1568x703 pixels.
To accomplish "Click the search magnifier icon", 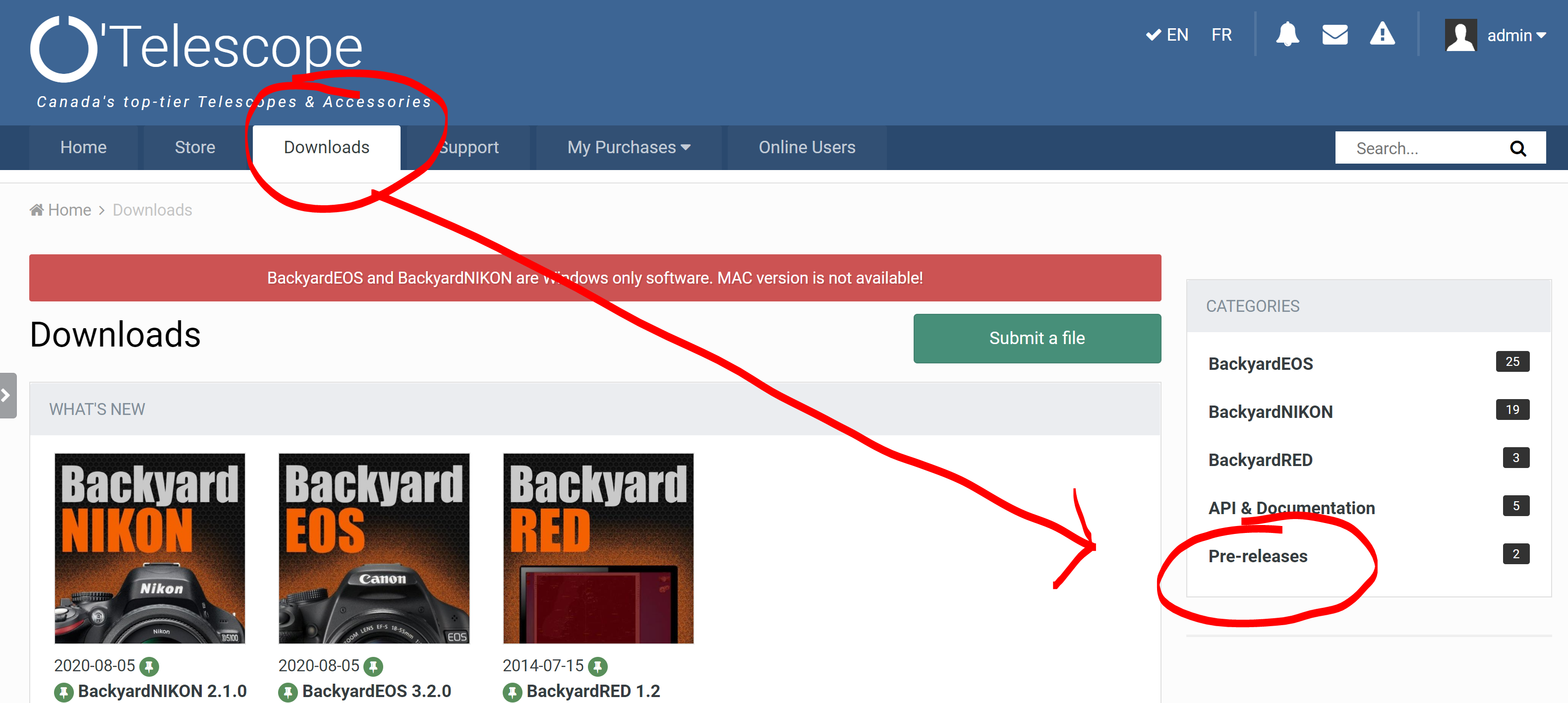I will click(1517, 149).
